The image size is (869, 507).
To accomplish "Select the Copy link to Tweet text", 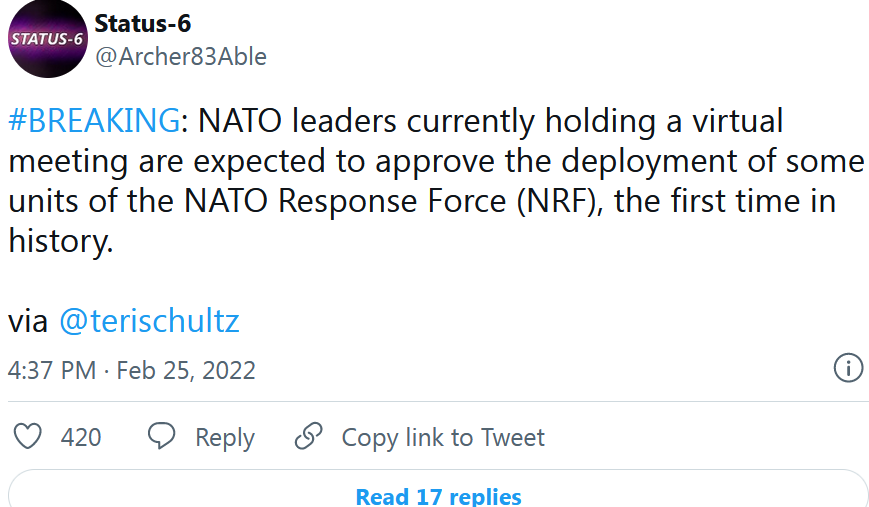I will point(443,438).
